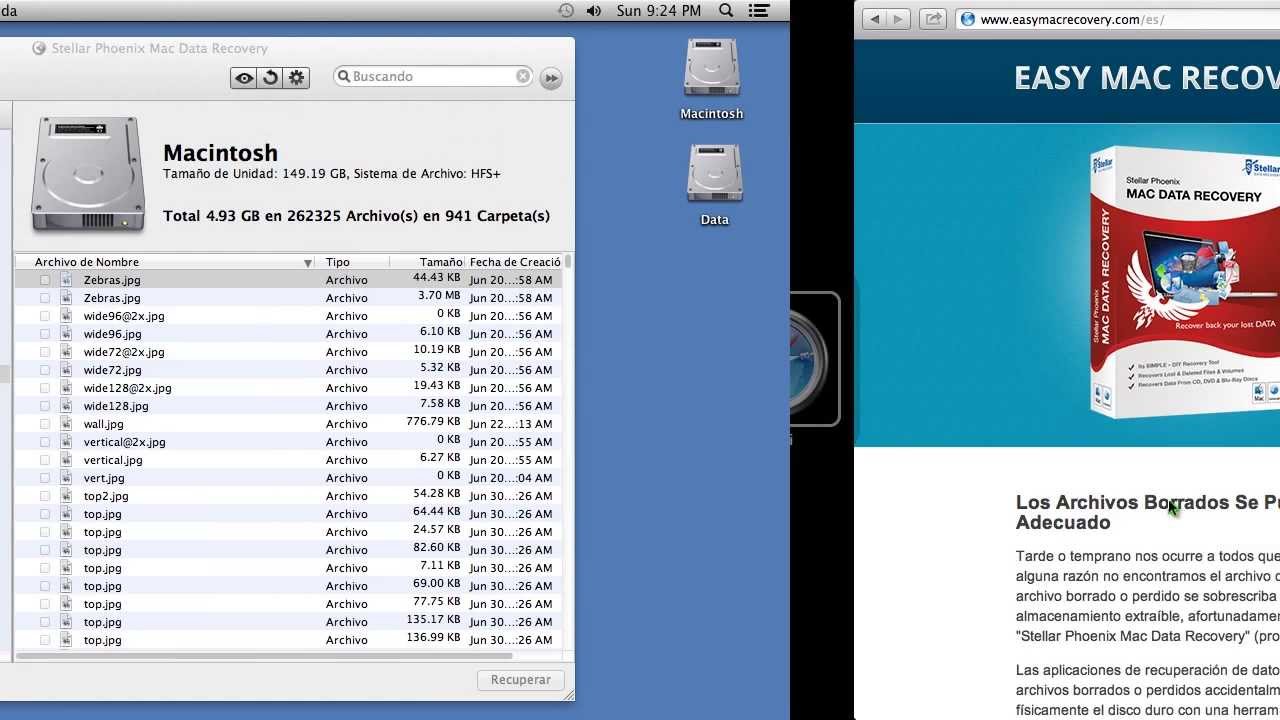Click the Total 4.93 GB summary text
Image resolution: width=1280 pixels, height=720 pixels.
click(356, 216)
